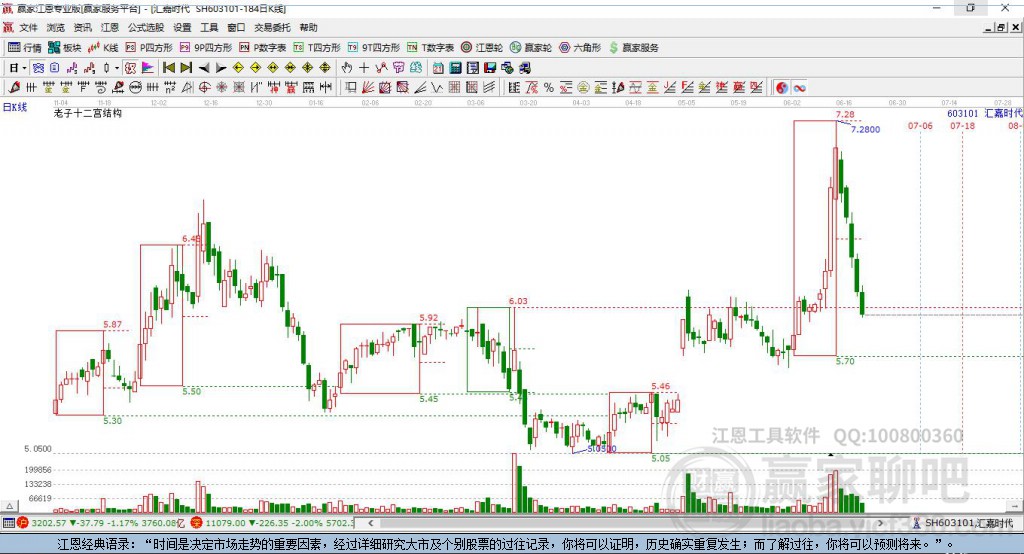1024x554 pixels.
Task: Select the zigzag wave line tool
Action: point(437,88)
